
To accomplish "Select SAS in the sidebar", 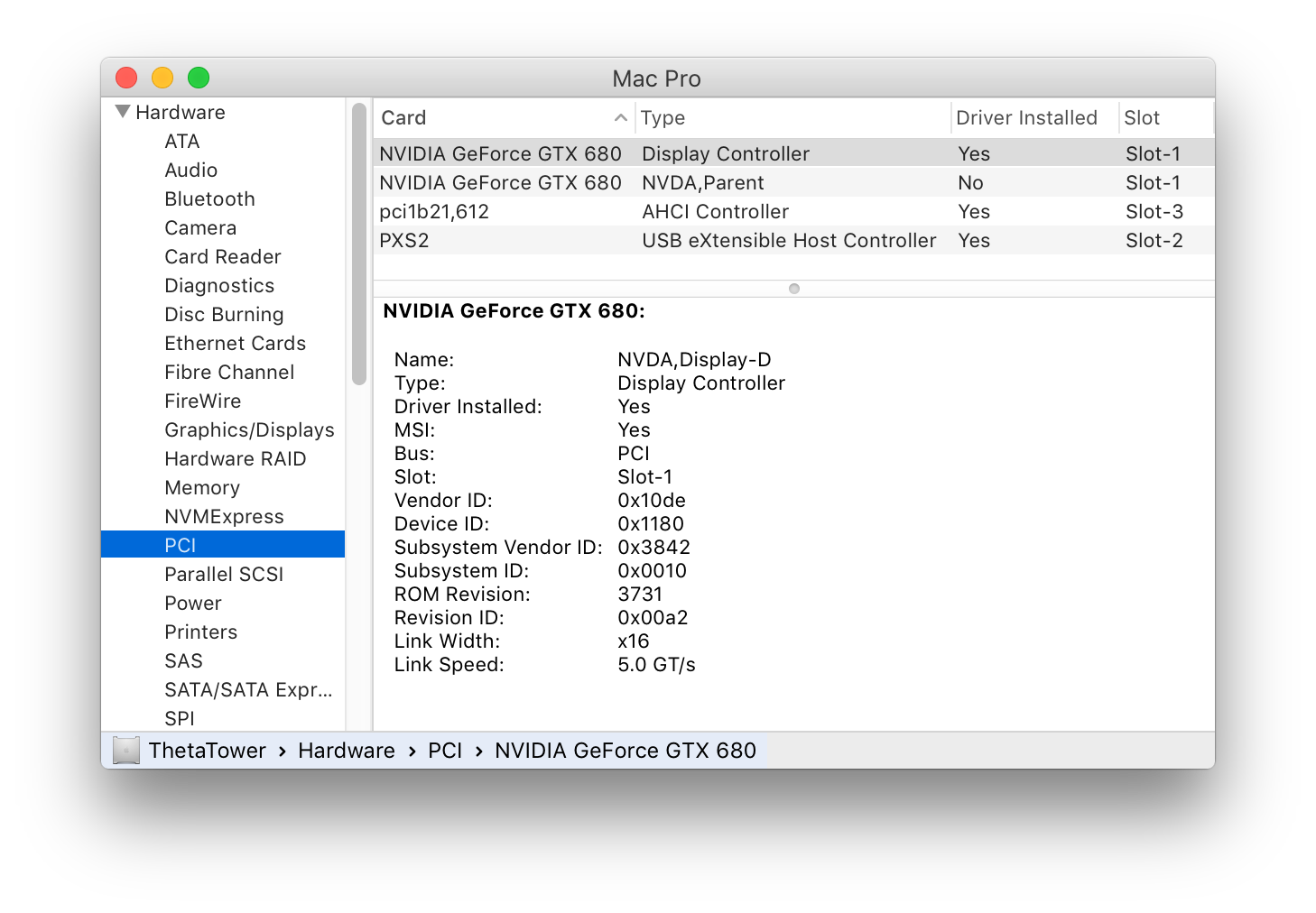I will point(184,660).
